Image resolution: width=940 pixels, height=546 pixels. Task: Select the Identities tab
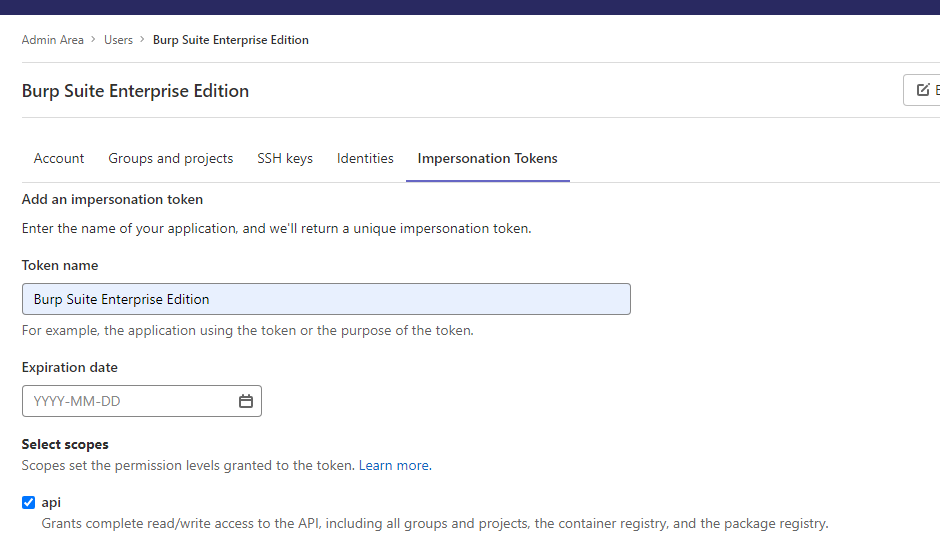pyautogui.click(x=365, y=158)
